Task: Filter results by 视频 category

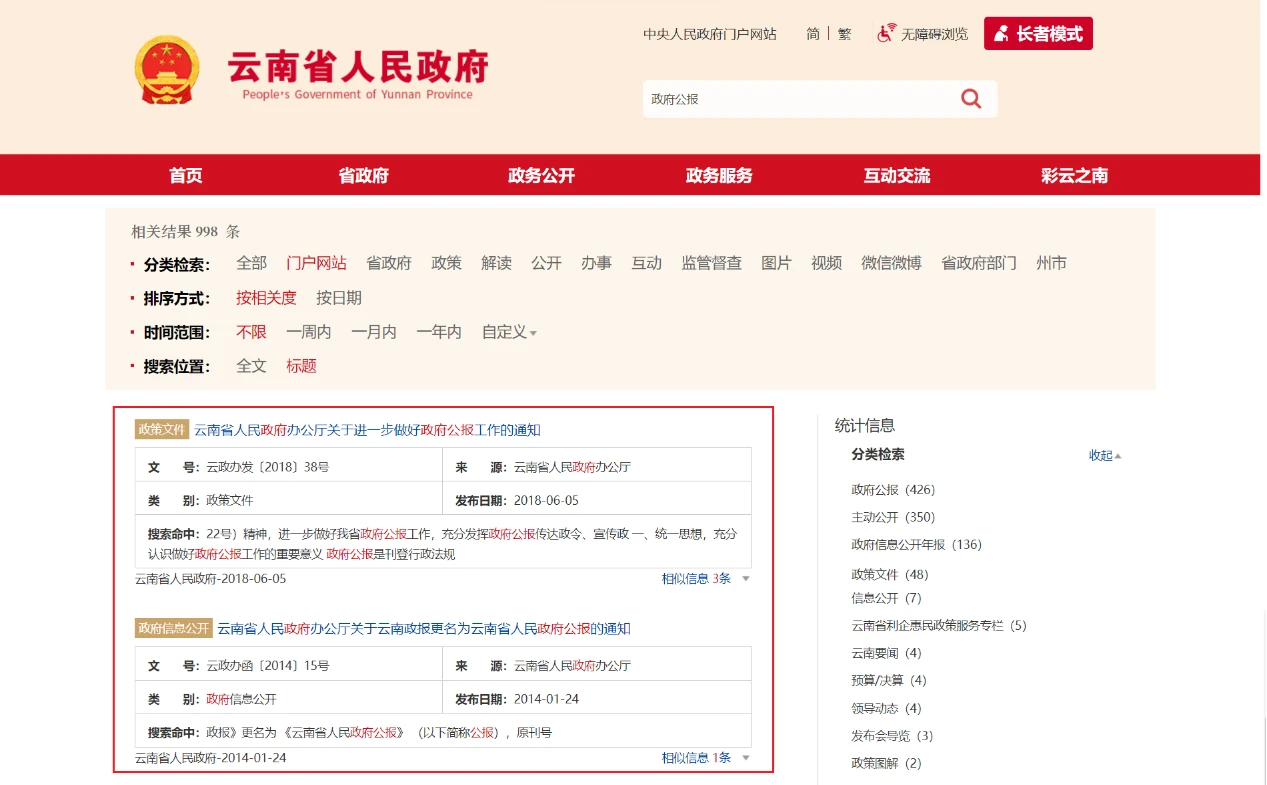Action: [x=826, y=263]
